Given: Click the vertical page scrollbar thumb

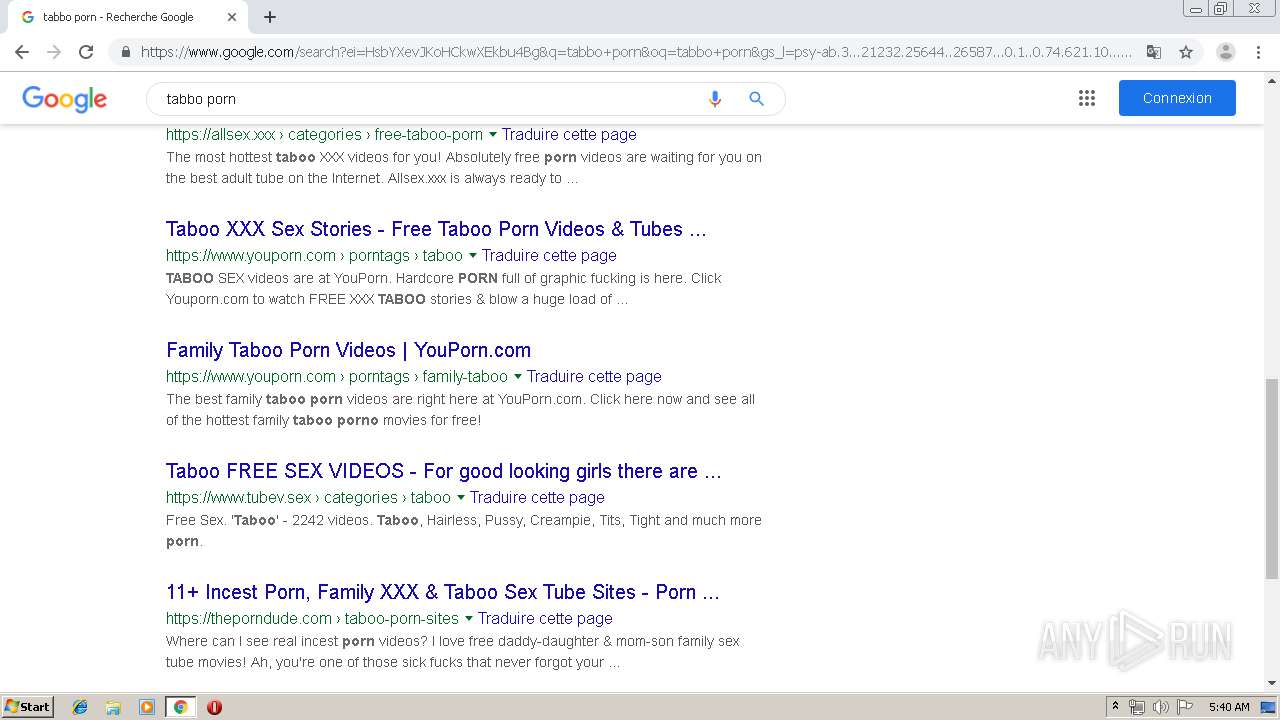Looking at the screenshot, I should (1272, 478).
